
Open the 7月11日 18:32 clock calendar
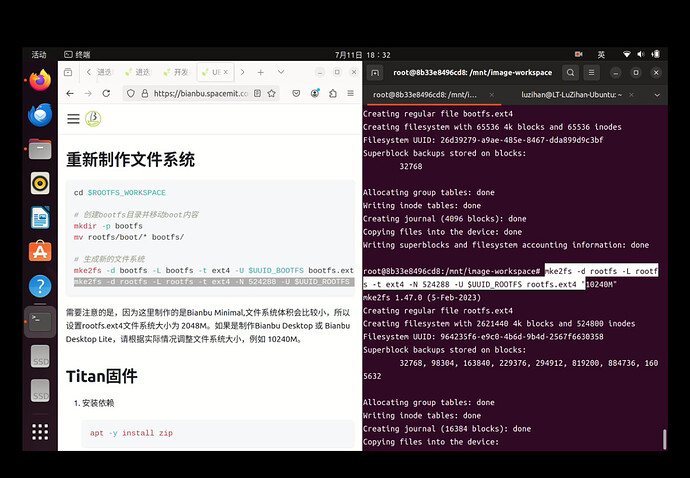coord(363,55)
